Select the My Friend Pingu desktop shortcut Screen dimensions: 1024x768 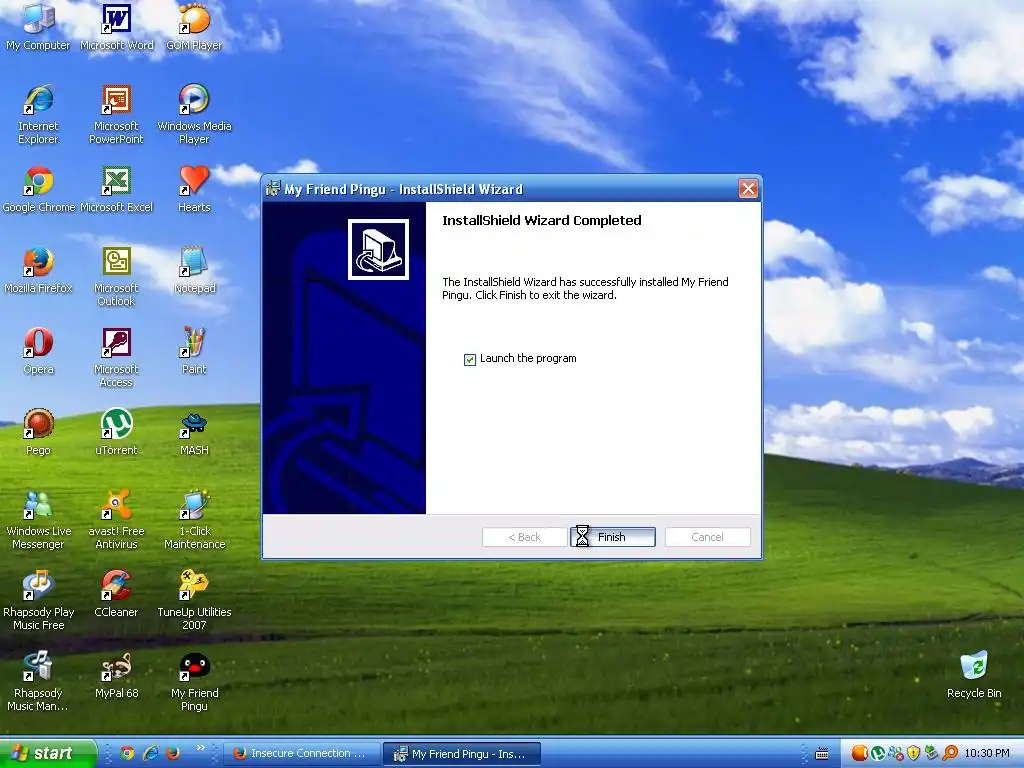click(194, 681)
